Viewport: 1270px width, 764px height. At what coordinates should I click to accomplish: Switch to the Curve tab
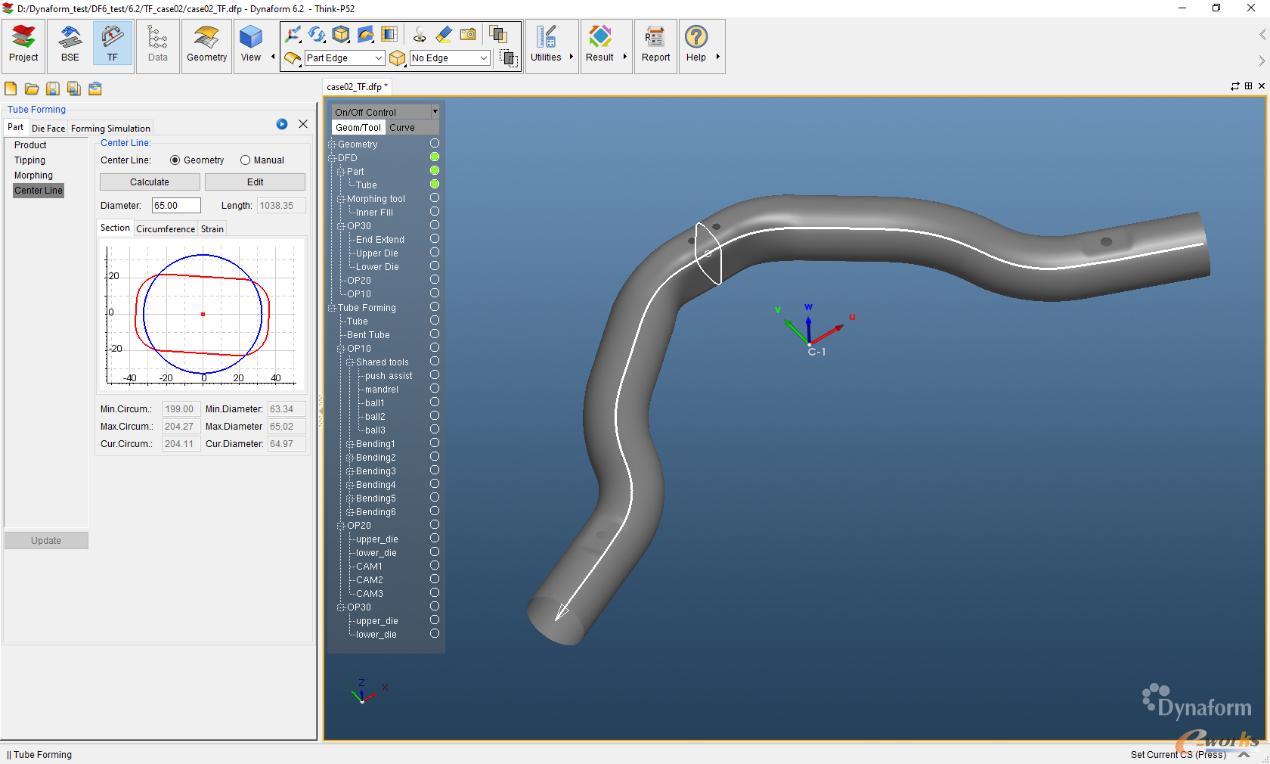point(402,127)
